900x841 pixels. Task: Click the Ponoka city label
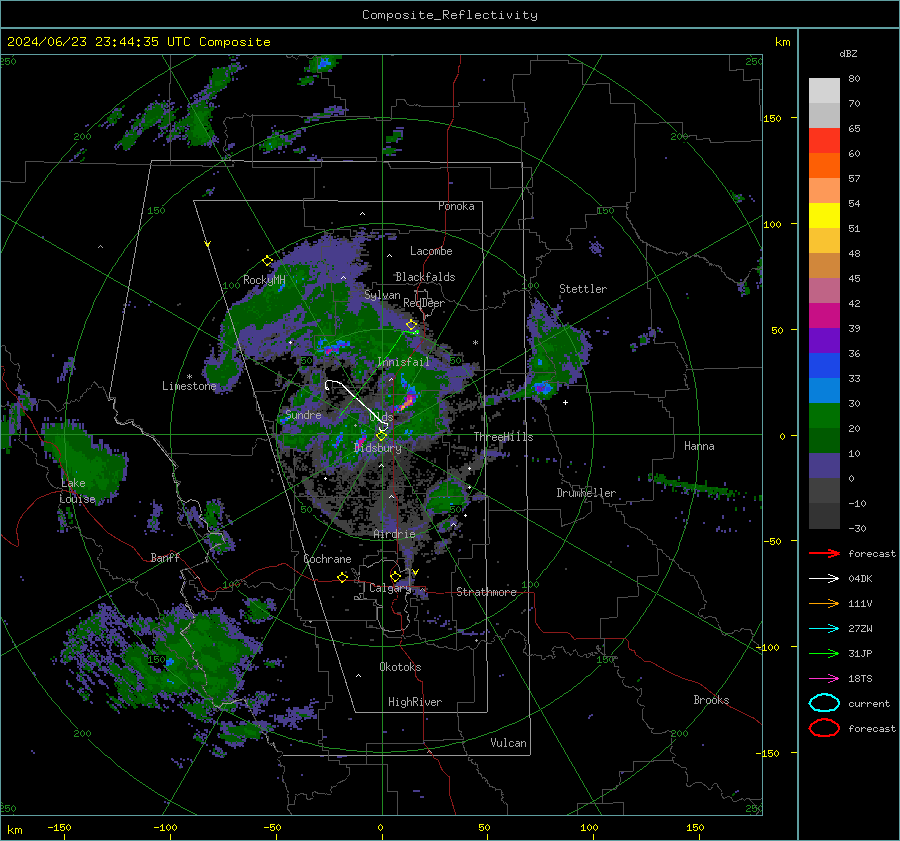[x=456, y=206]
